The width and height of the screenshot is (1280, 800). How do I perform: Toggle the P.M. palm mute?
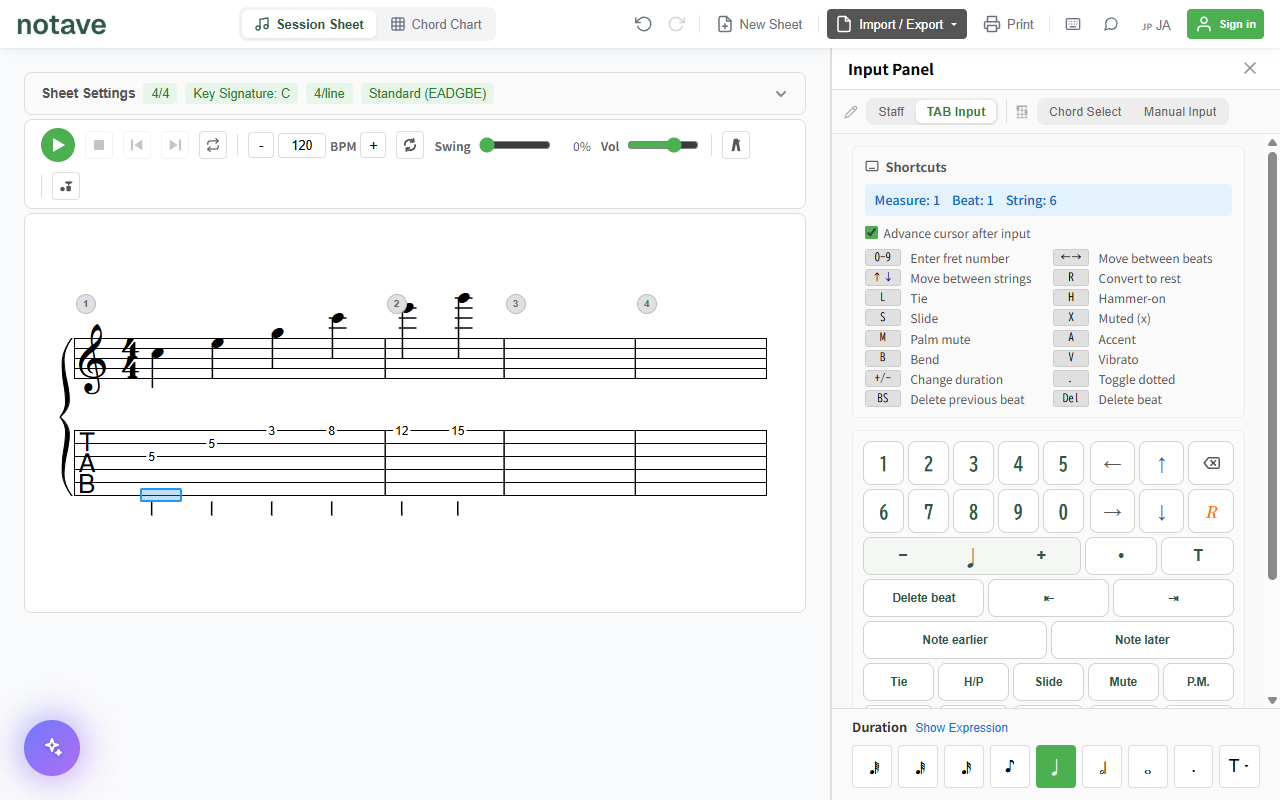pos(1198,682)
